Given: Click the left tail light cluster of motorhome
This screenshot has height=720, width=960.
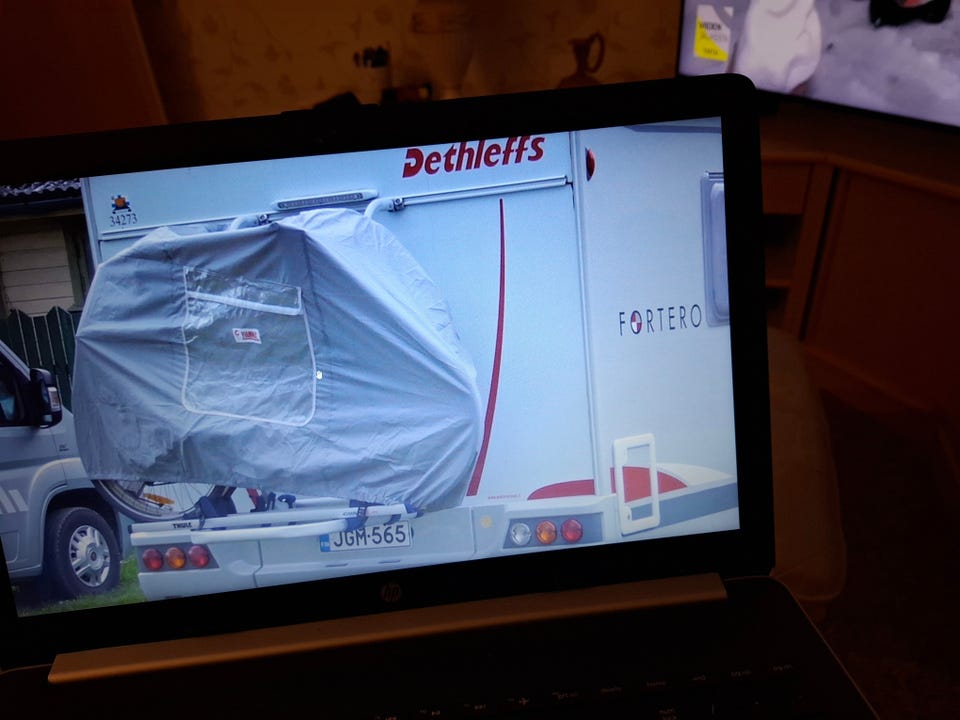Looking at the screenshot, I should tap(176, 558).
